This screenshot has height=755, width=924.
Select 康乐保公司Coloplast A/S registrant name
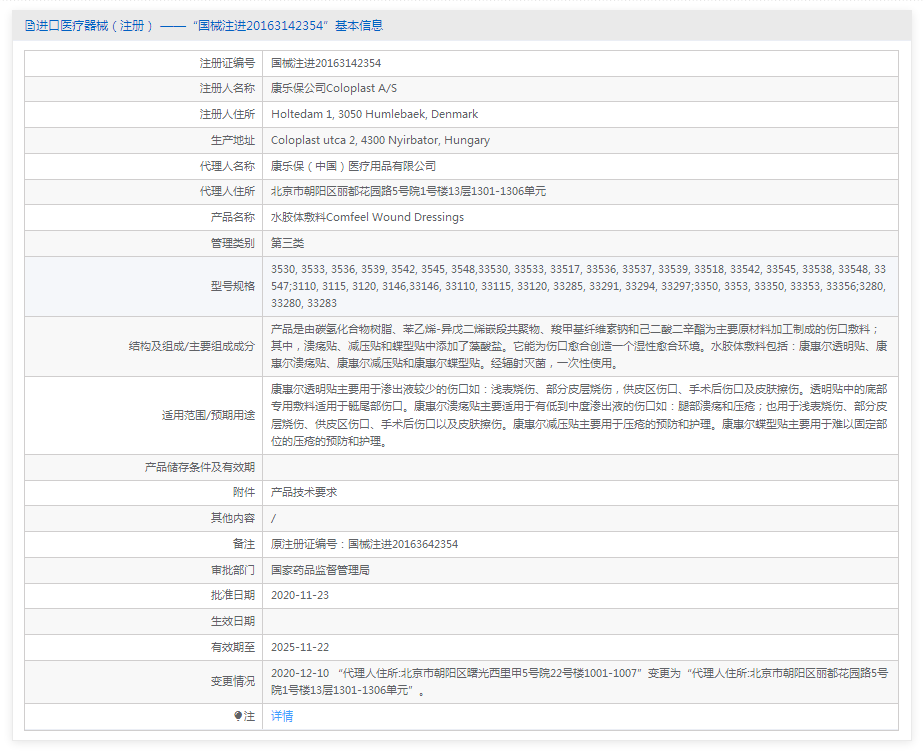334,88
